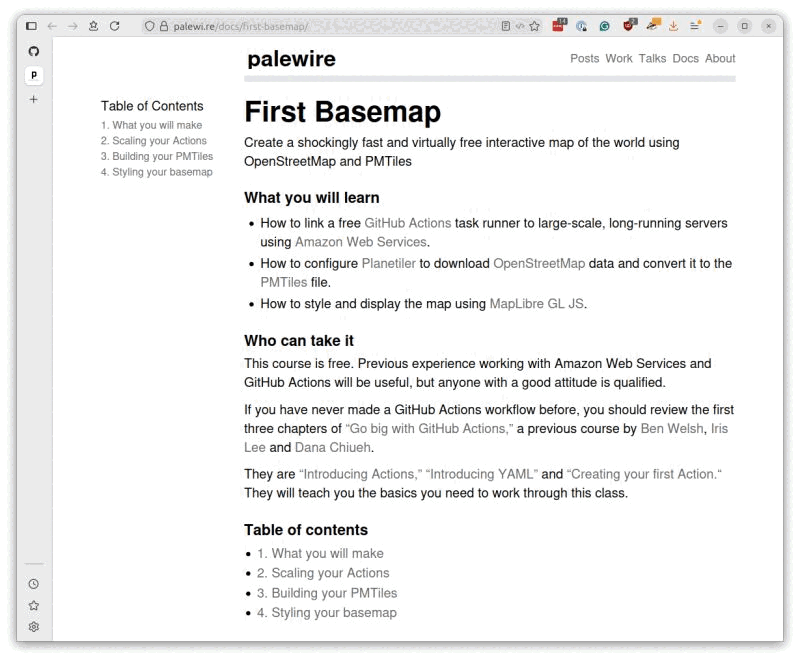Open '3. Building your PMTiles' bottom list link

327,593
